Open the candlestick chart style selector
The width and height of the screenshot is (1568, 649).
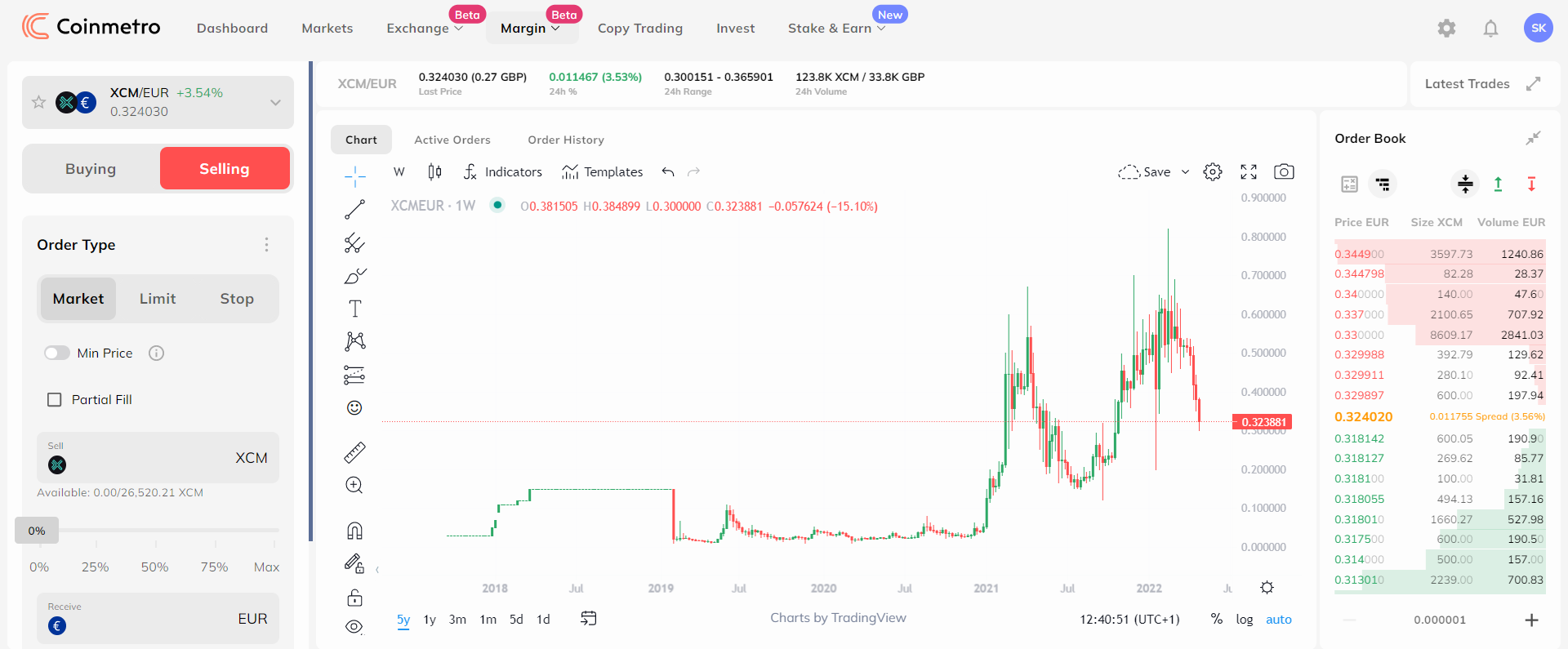tap(434, 171)
